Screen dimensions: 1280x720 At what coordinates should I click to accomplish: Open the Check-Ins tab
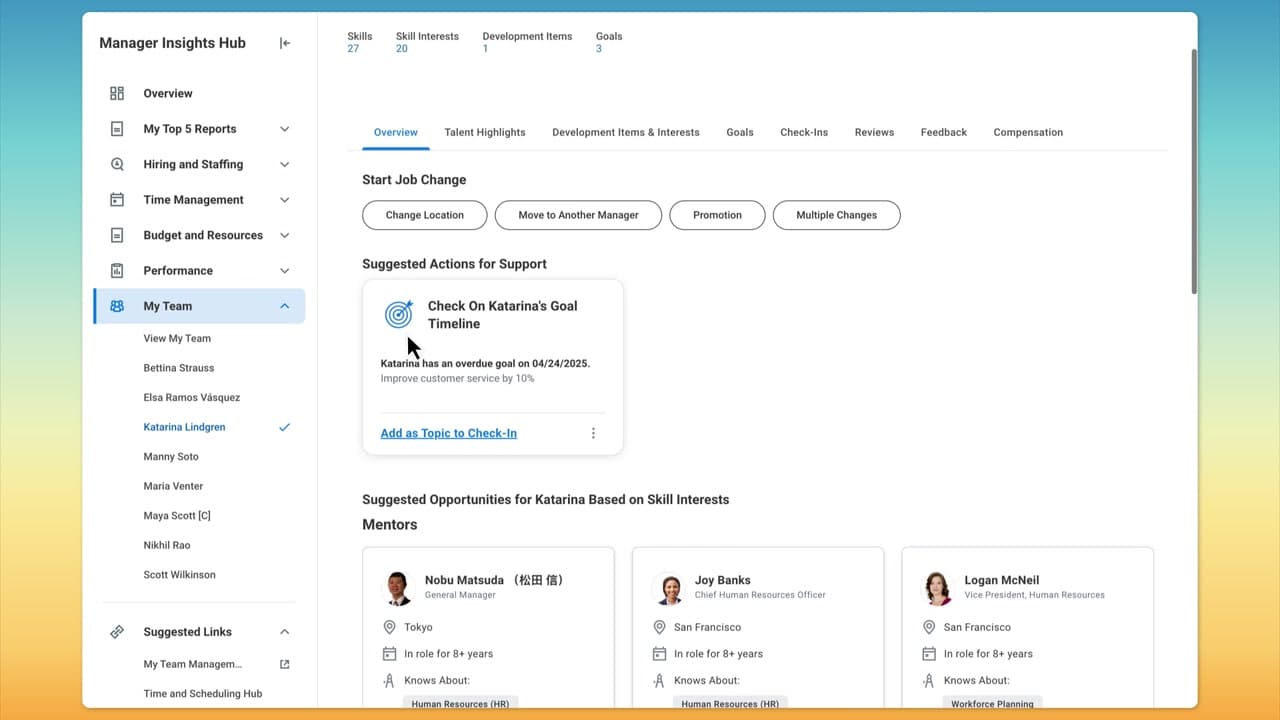[804, 132]
